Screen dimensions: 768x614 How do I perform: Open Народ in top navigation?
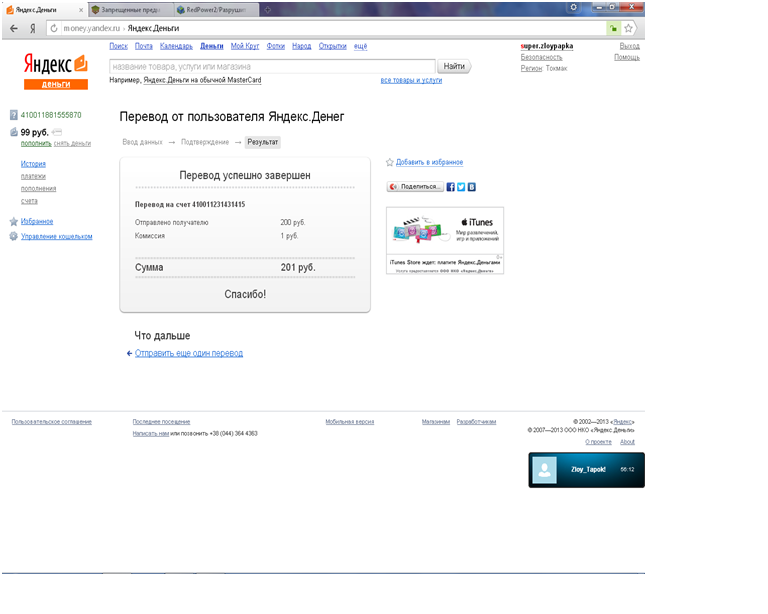302,46
